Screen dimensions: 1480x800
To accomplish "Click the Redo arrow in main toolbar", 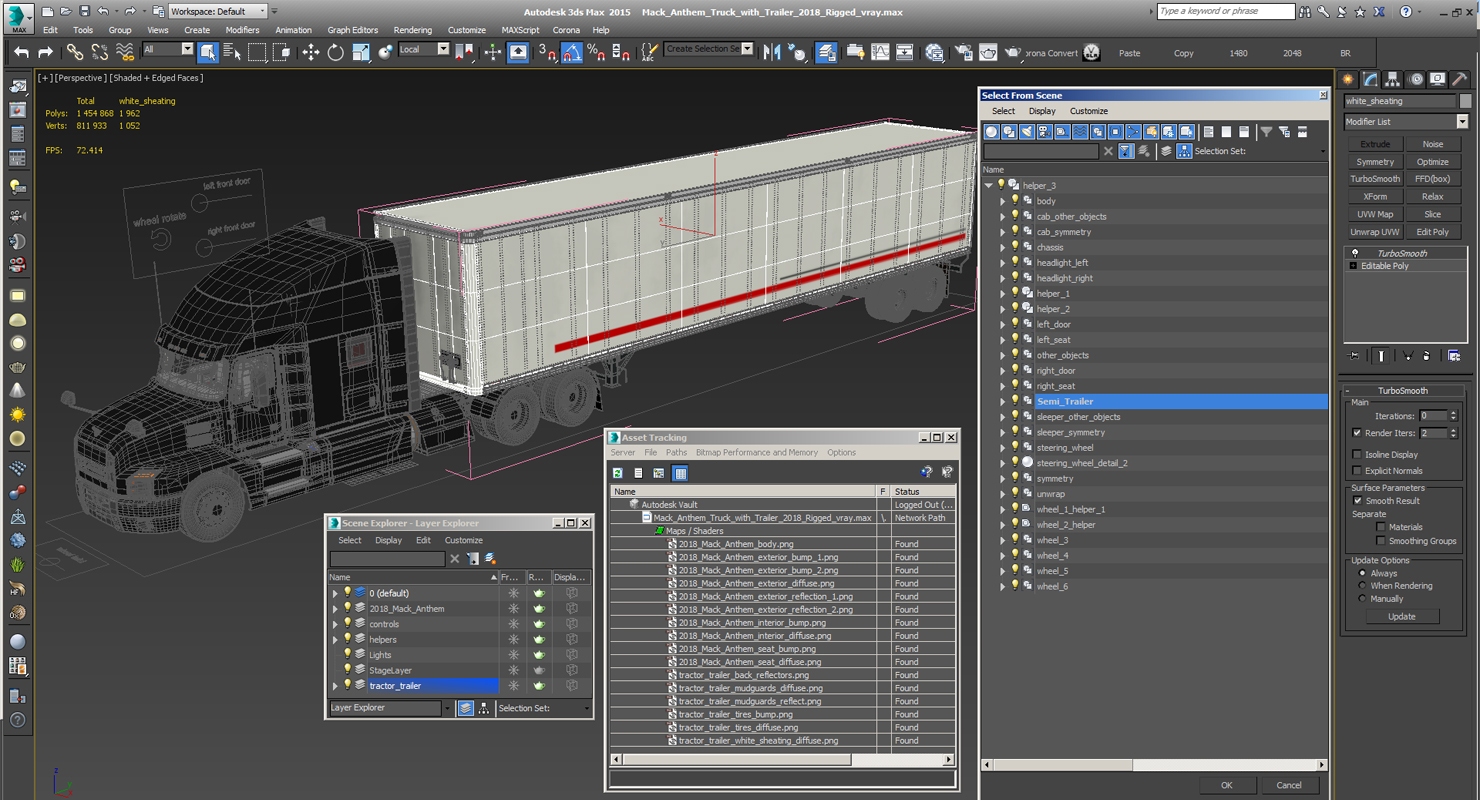I will (45, 52).
